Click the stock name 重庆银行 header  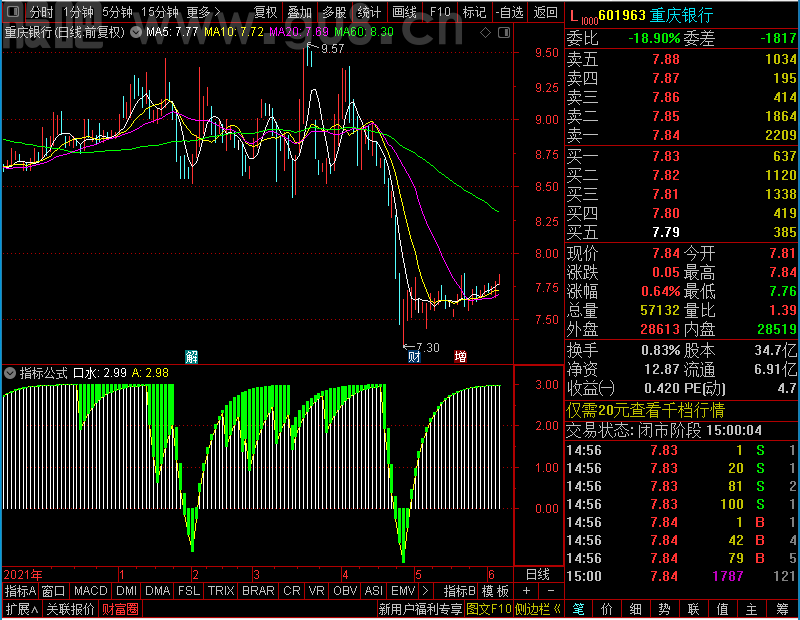(x=681, y=15)
